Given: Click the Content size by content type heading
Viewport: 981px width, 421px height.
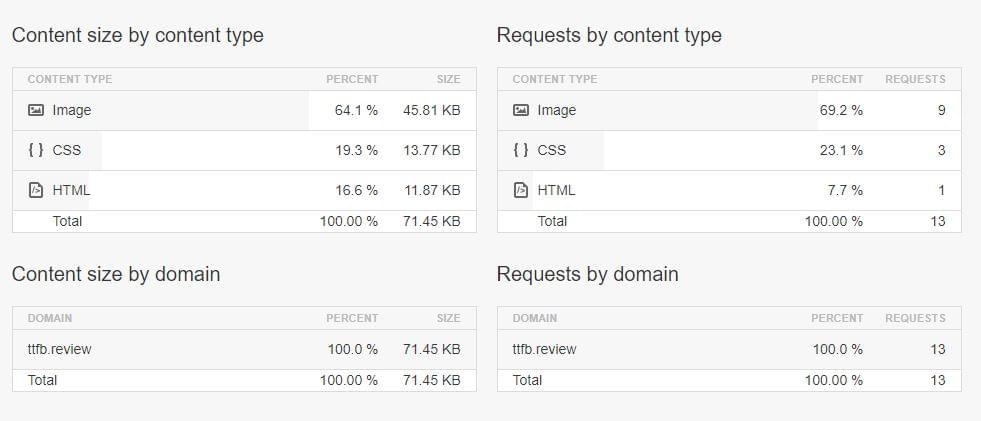Looking at the screenshot, I should 138,35.
